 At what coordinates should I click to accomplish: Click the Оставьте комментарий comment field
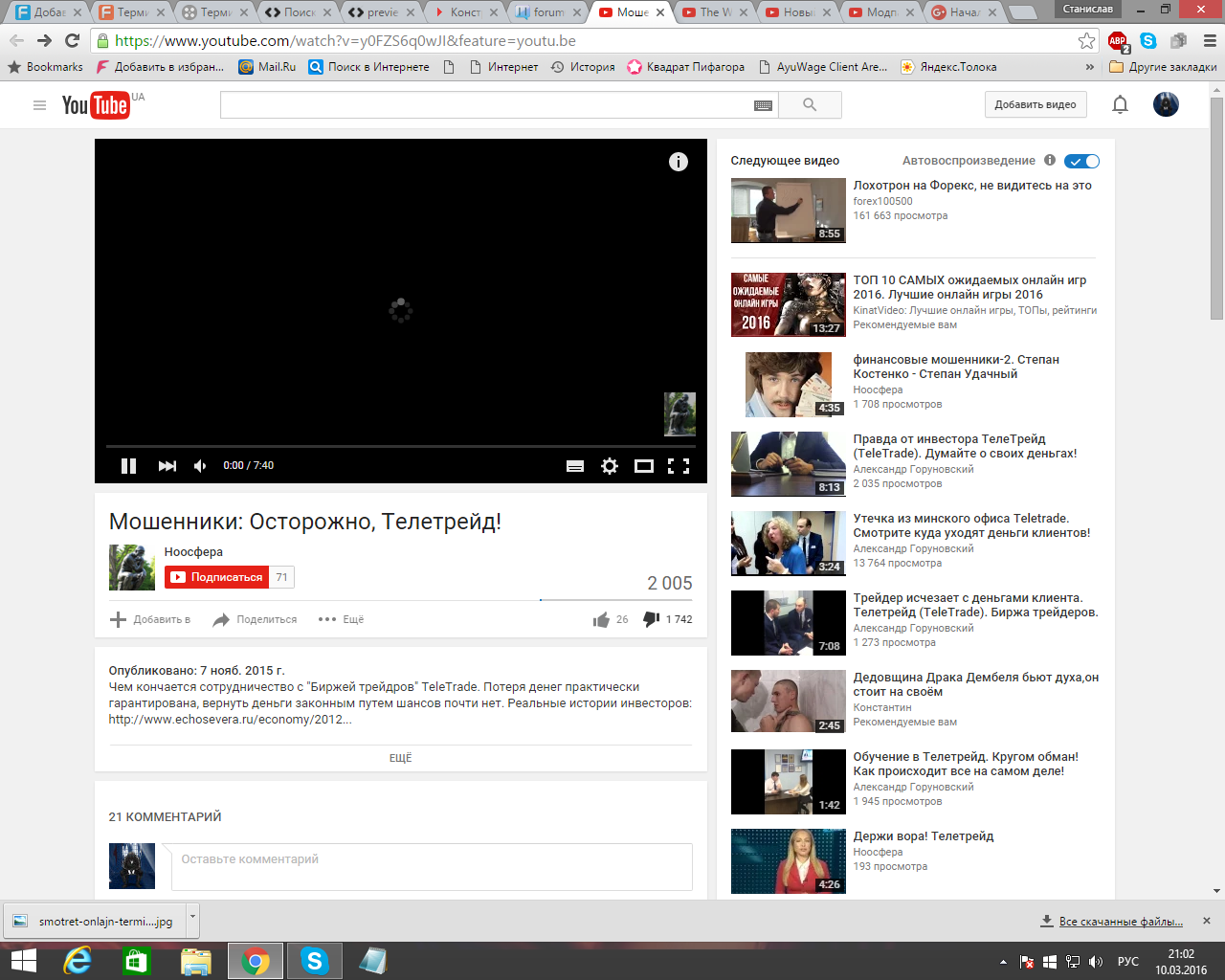(432, 867)
